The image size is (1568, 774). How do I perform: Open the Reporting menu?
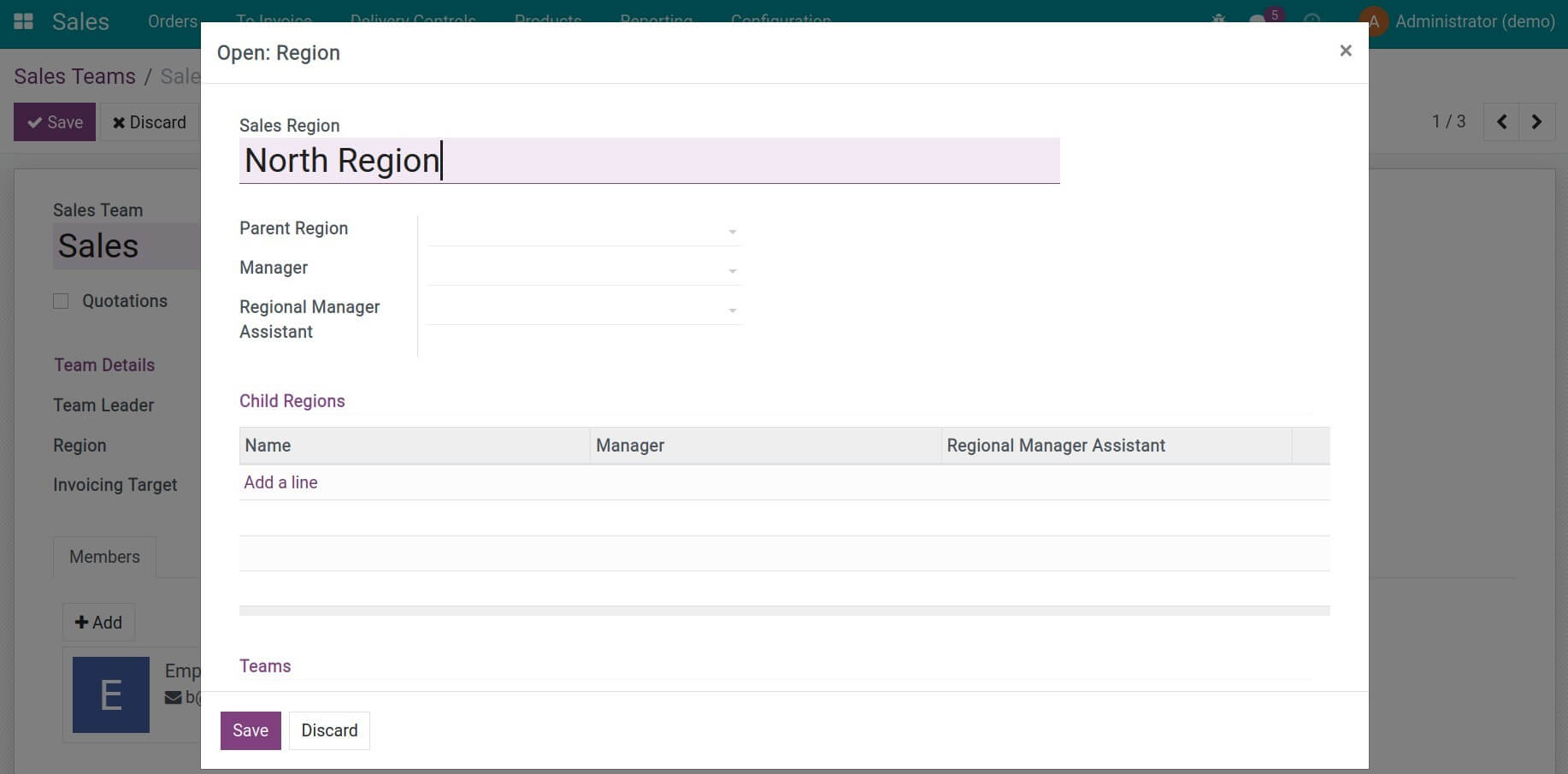[x=656, y=21]
